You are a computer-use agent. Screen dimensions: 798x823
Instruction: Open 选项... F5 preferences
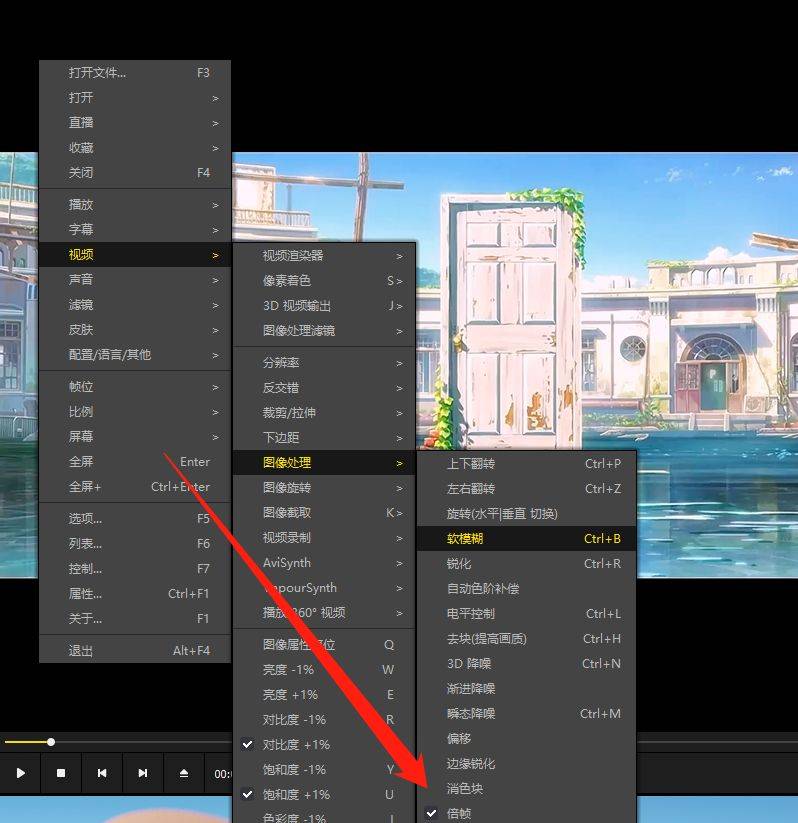click(135, 519)
